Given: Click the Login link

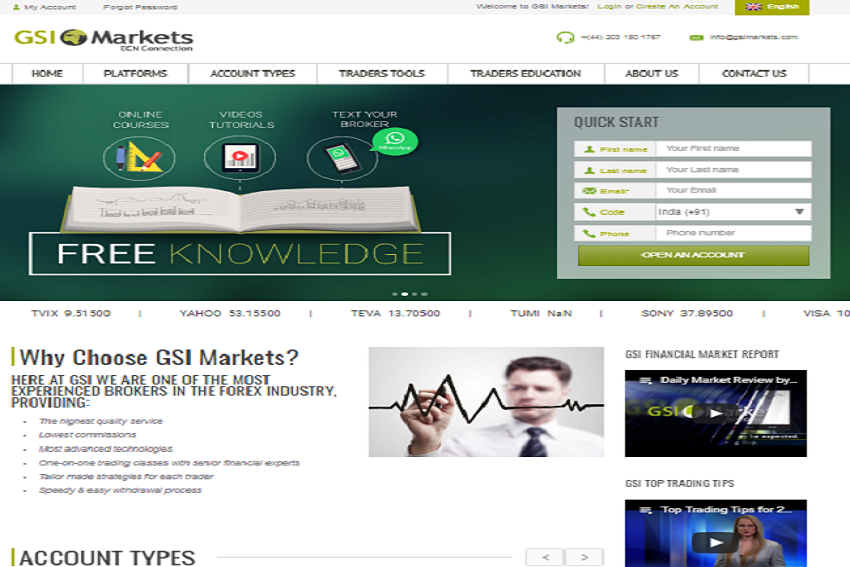Looking at the screenshot, I should coord(609,7).
